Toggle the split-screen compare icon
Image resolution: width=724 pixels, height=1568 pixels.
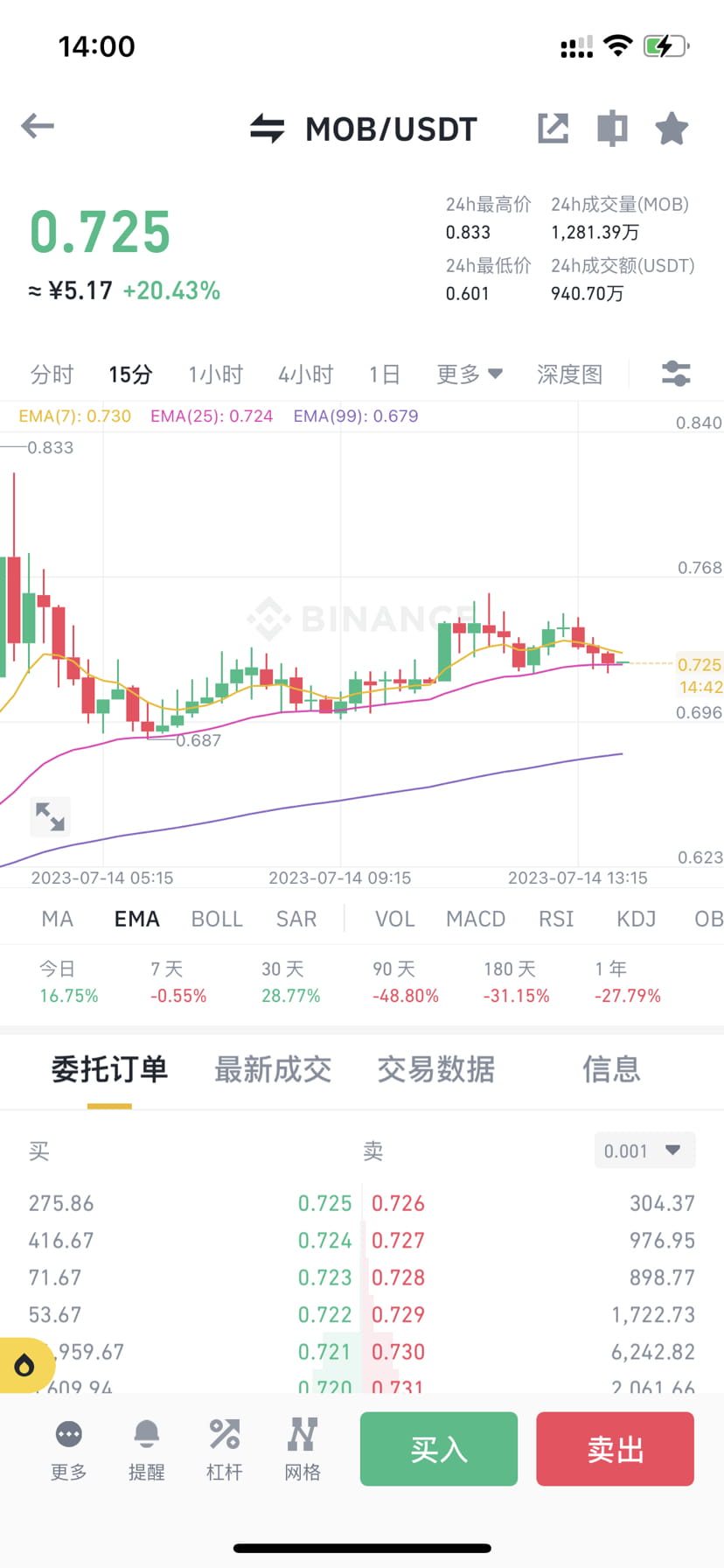tap(612, 129)
